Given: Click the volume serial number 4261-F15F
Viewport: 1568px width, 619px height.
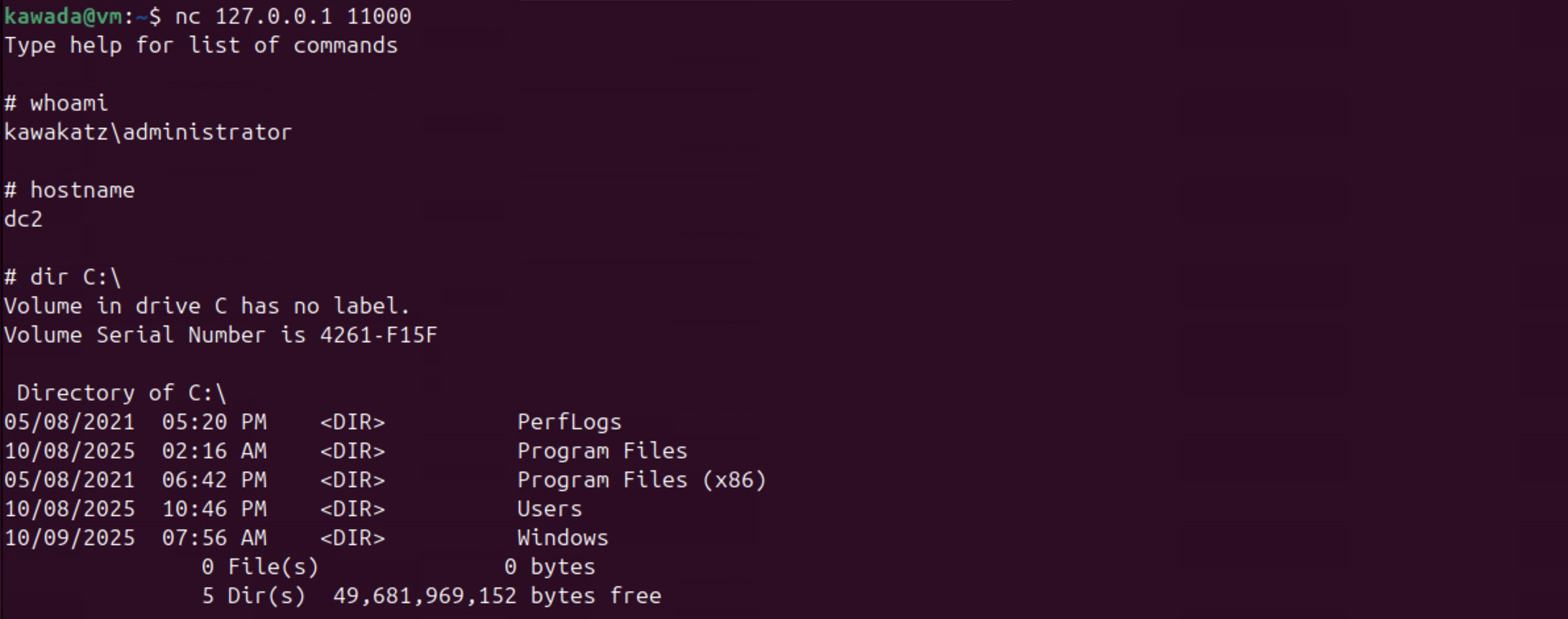Looking at the screenshot, I should click(379, 335).
